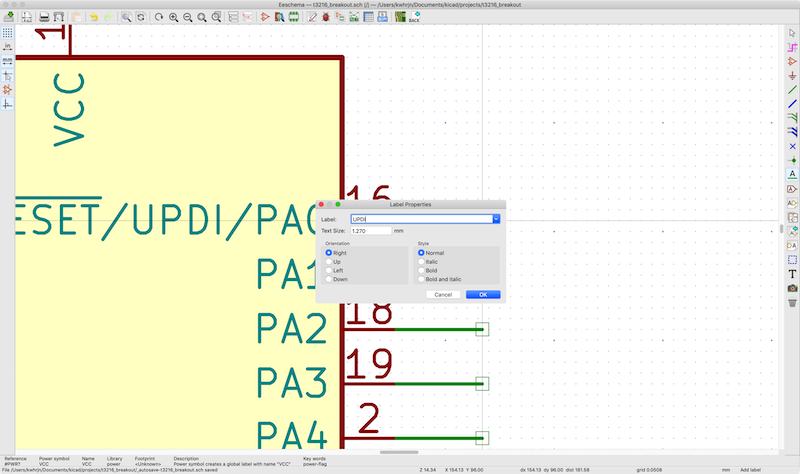Toggle grid visibility
The image size is (800, 474).
[7, 33]
